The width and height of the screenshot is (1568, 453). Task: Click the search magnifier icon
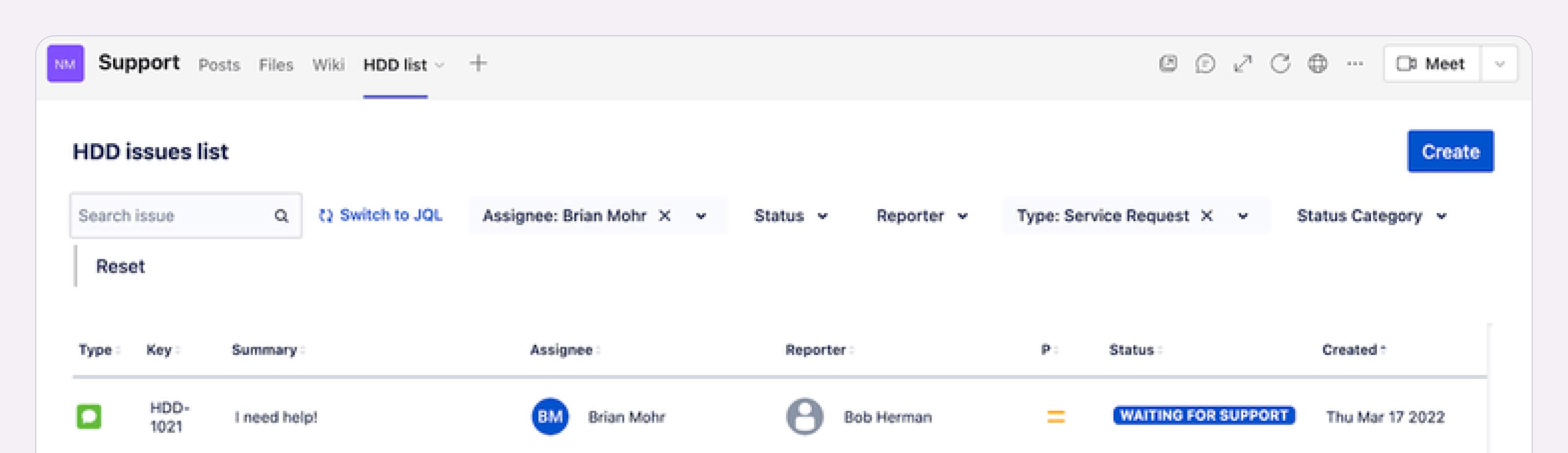(281, 216)
